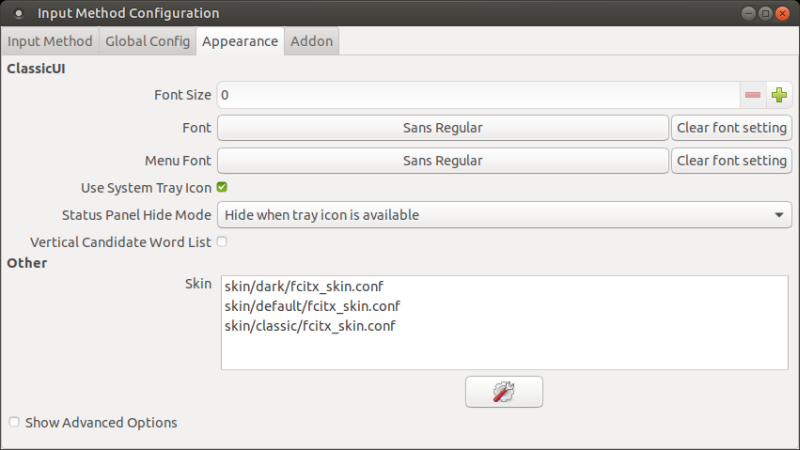Click the app icon in the title bar
800x450 pixels.
[x=19, y=13]
